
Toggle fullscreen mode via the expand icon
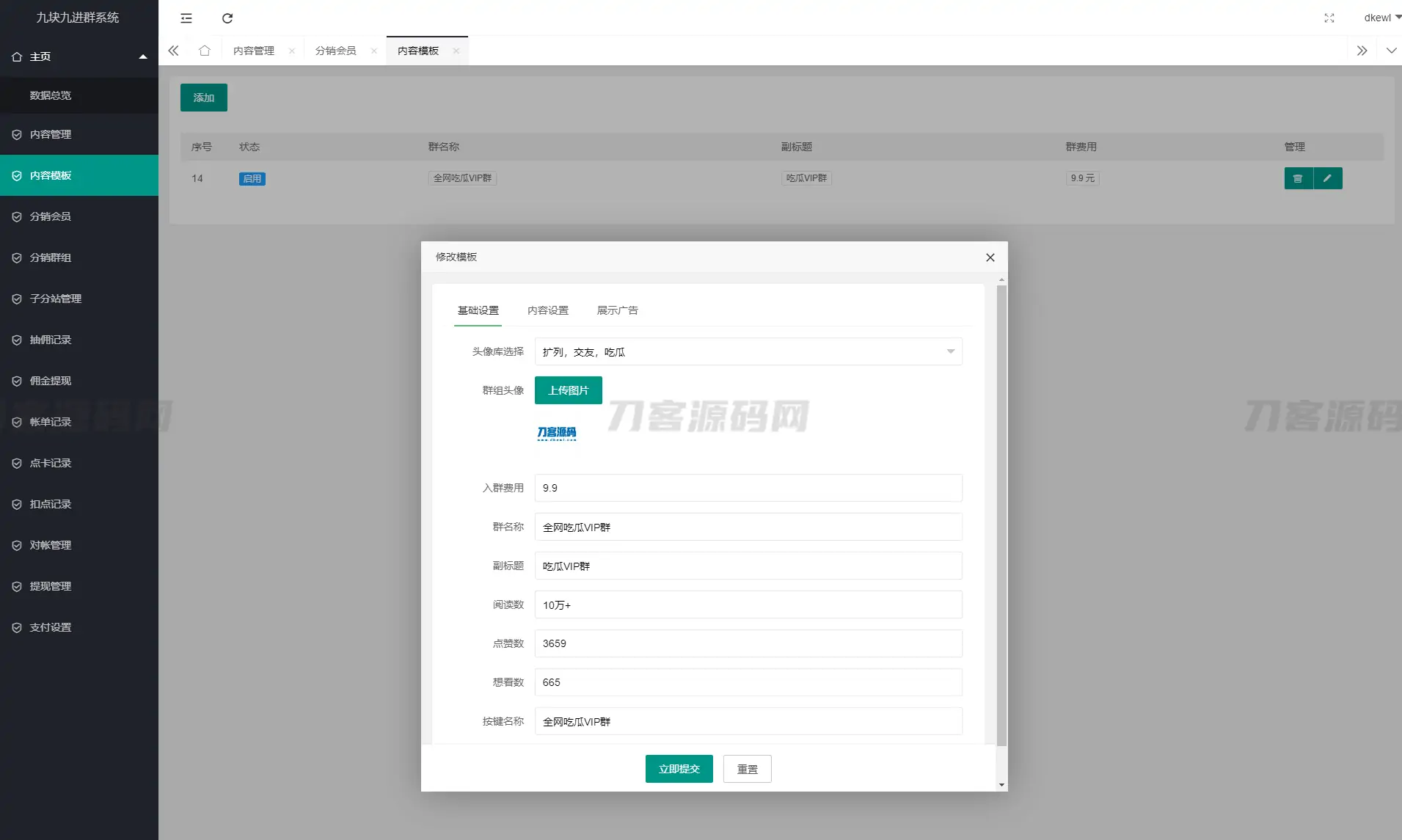[x=1329, y=18]
